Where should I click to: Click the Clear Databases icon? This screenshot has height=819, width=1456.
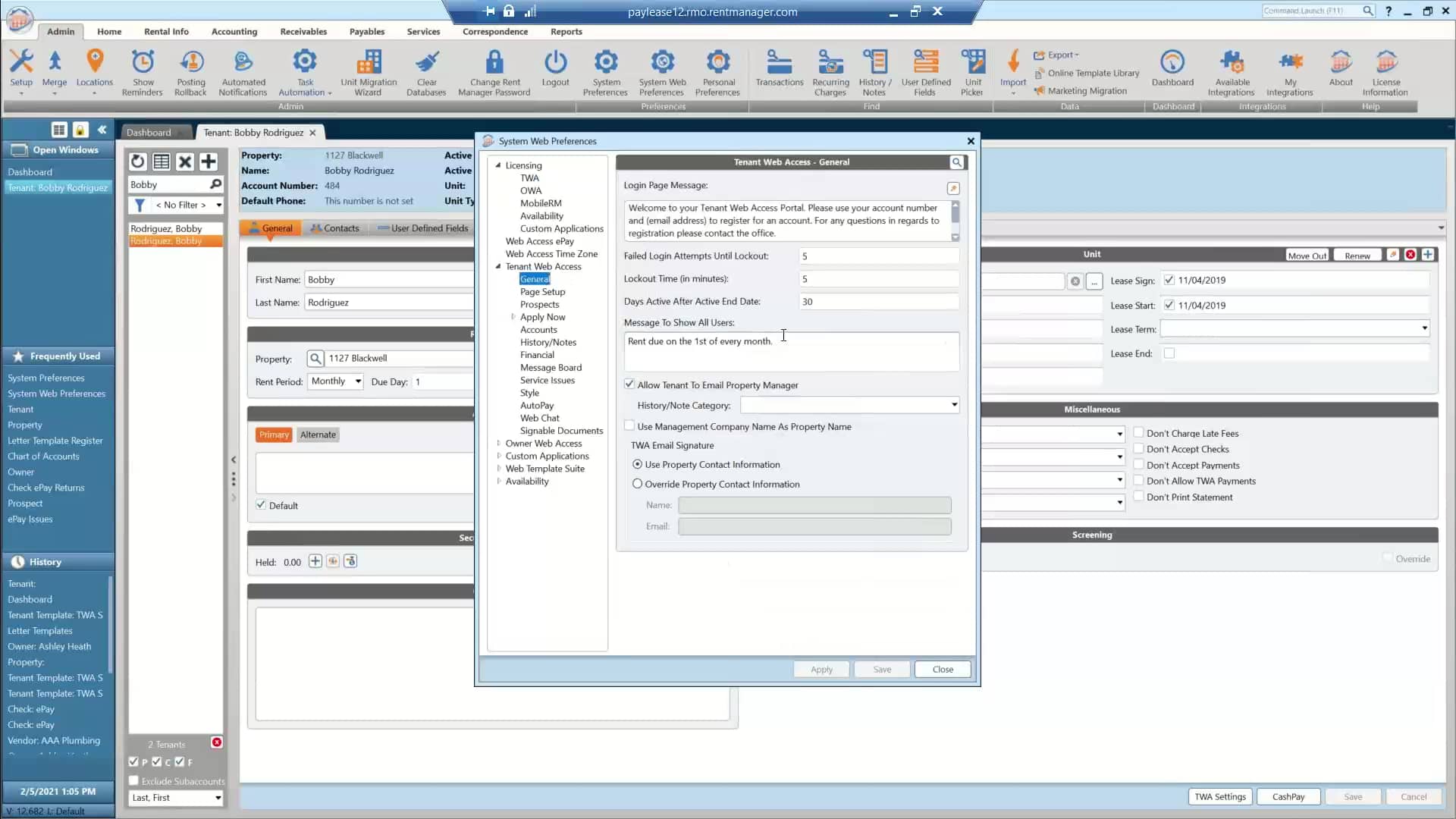point(427,71)
